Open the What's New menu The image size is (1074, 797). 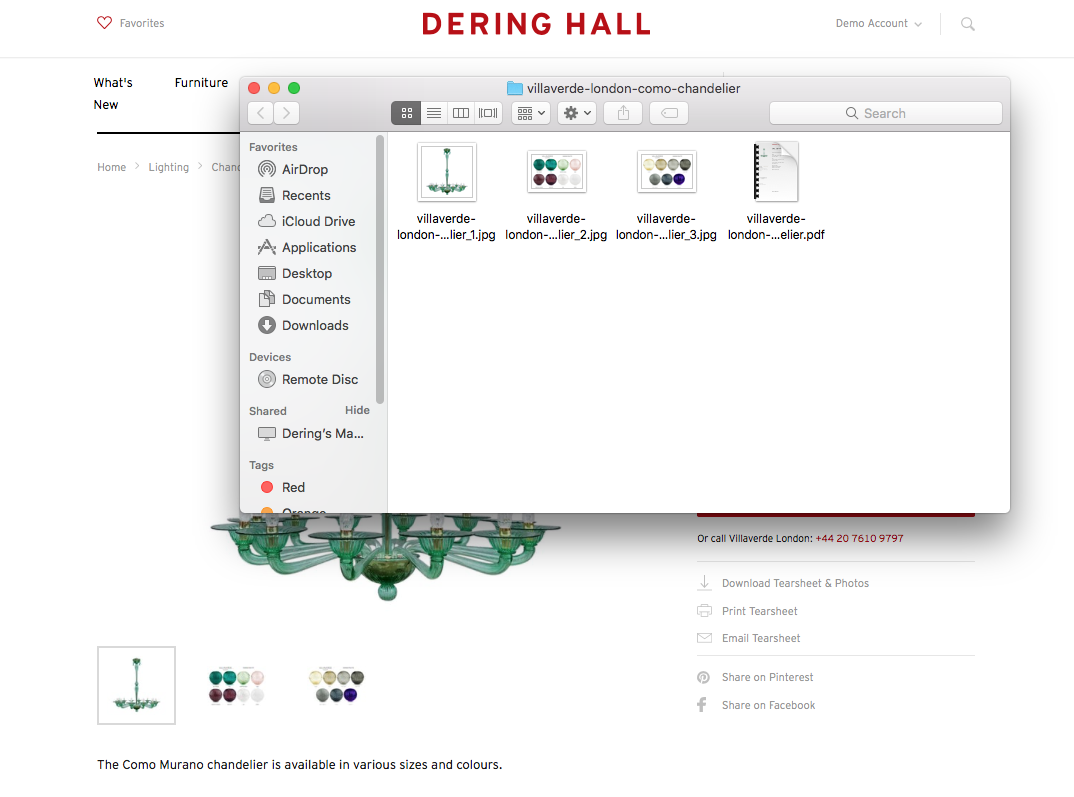point(113,93)
